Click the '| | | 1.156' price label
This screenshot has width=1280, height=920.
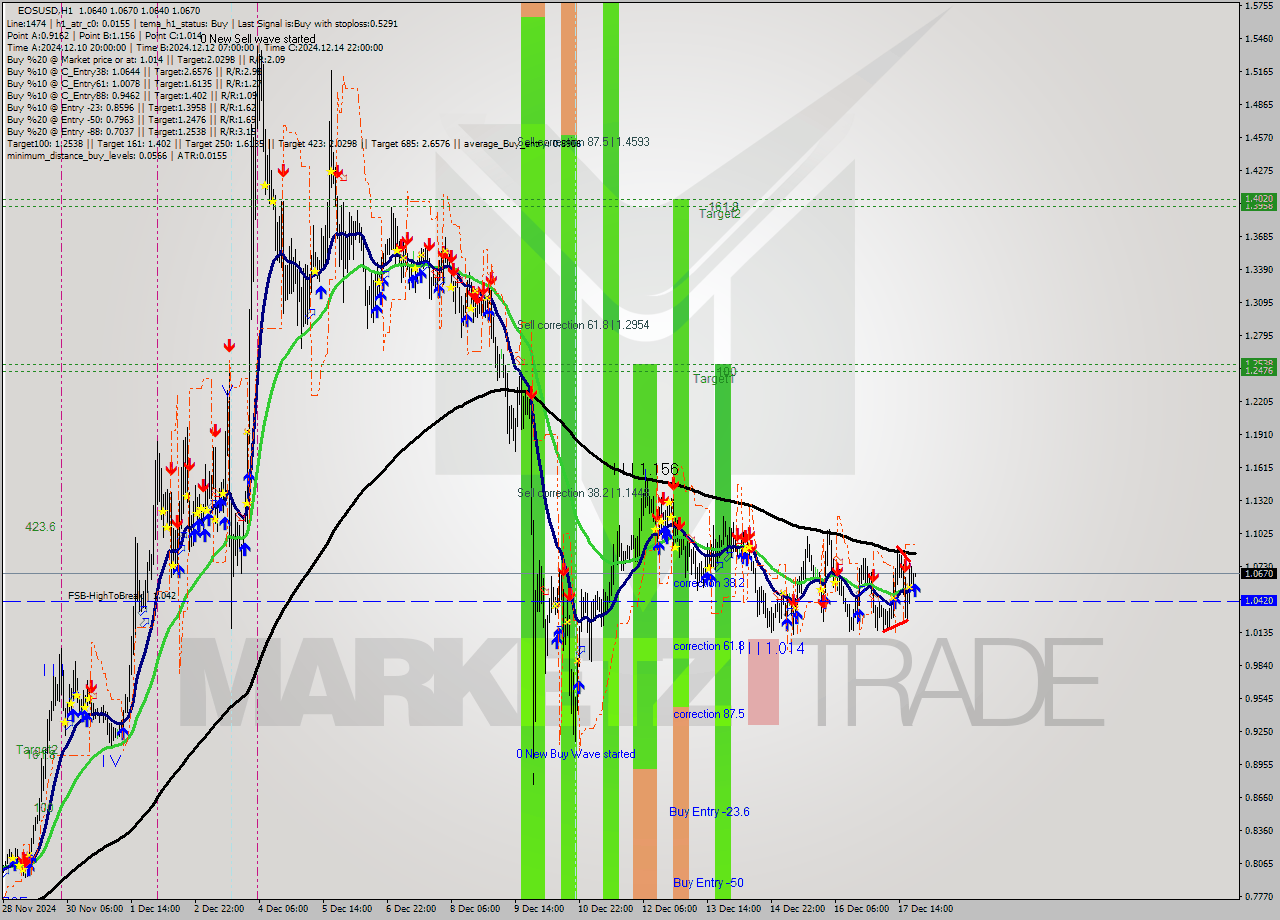coord(647,469)
